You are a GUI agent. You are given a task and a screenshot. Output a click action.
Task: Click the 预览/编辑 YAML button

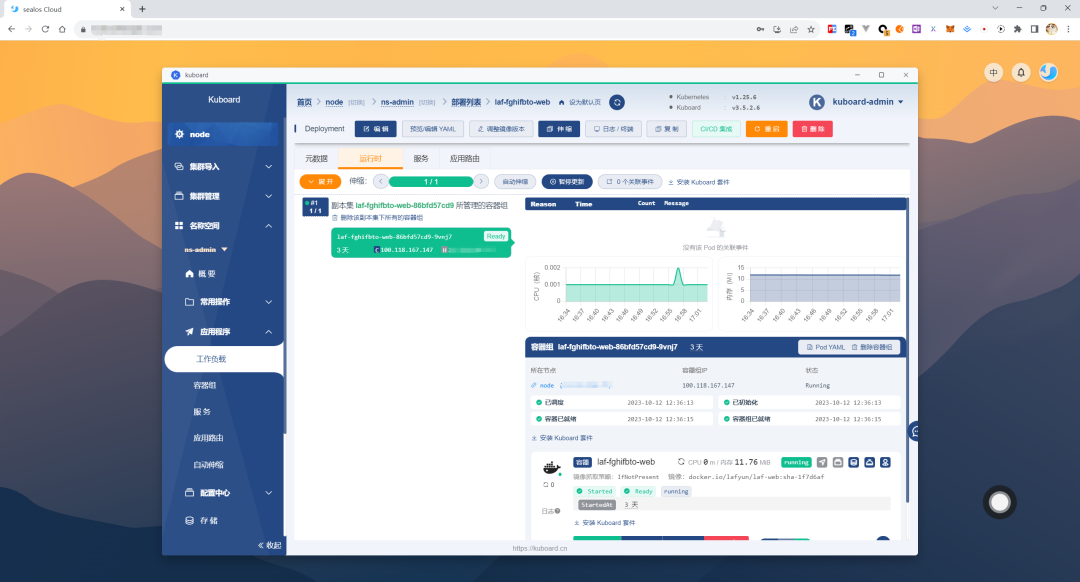[433, 129]
